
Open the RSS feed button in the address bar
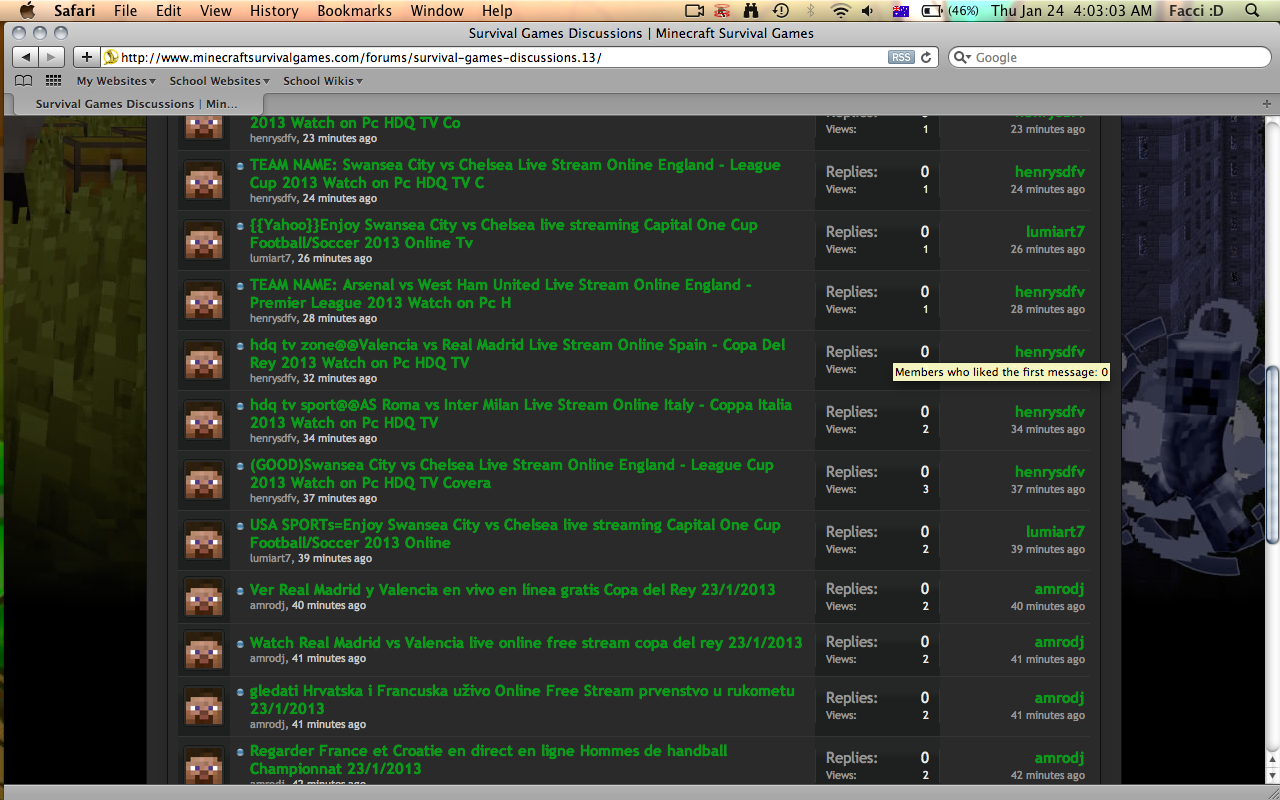pyautogui.click(x=901, y=57)
